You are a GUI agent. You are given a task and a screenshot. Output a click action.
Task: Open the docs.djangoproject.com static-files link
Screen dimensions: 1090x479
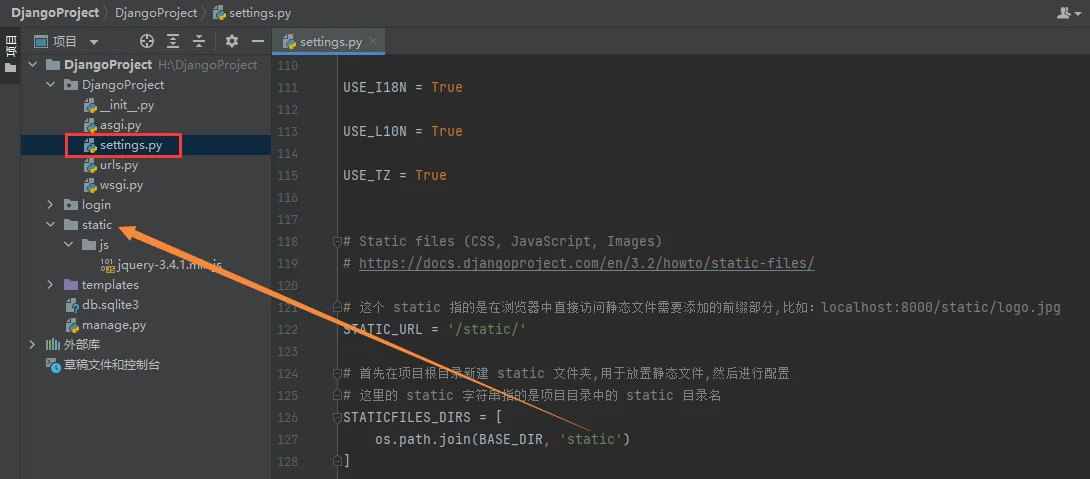pos(587,263)
